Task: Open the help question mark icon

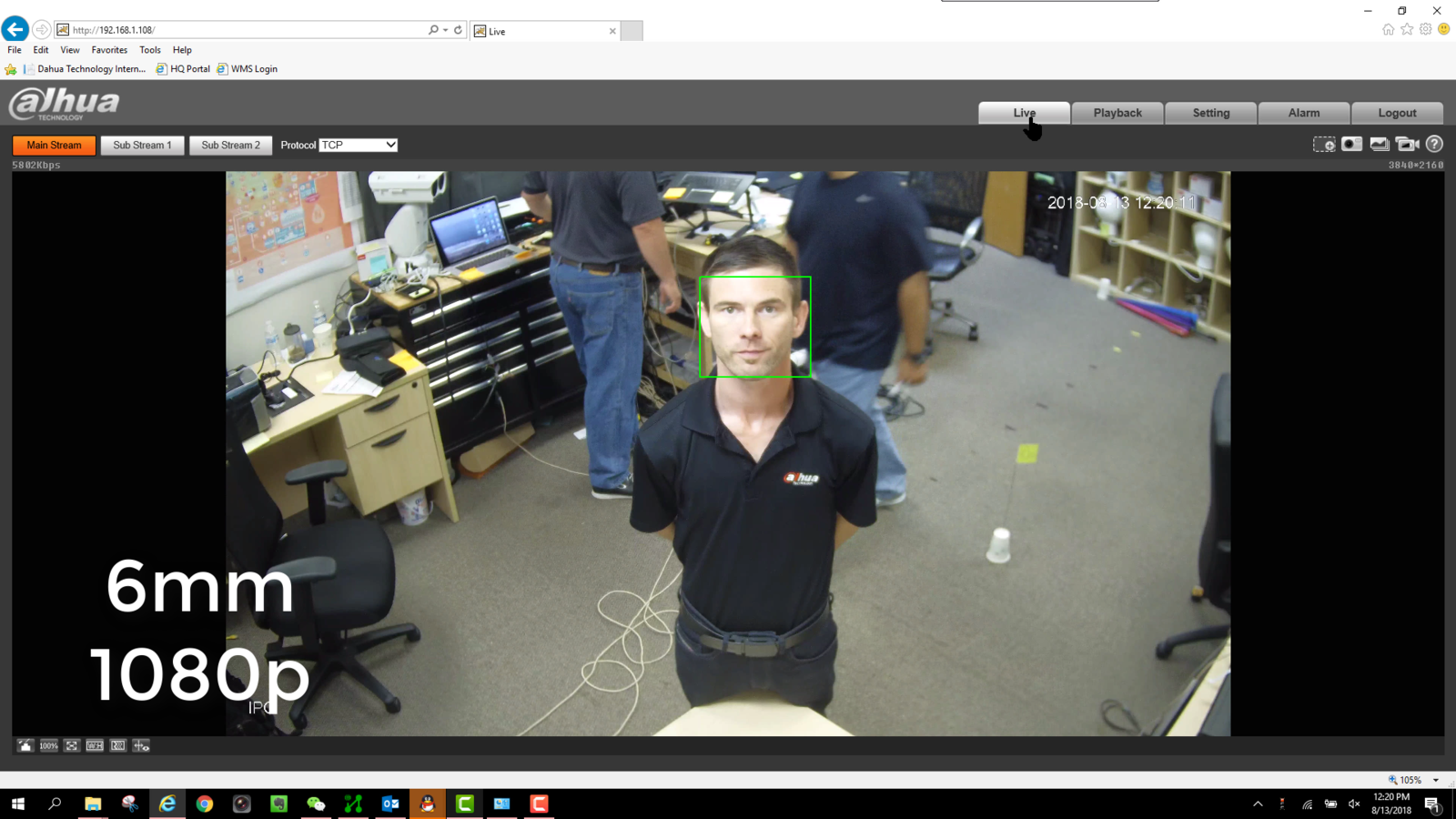Action: [1434, 144]
